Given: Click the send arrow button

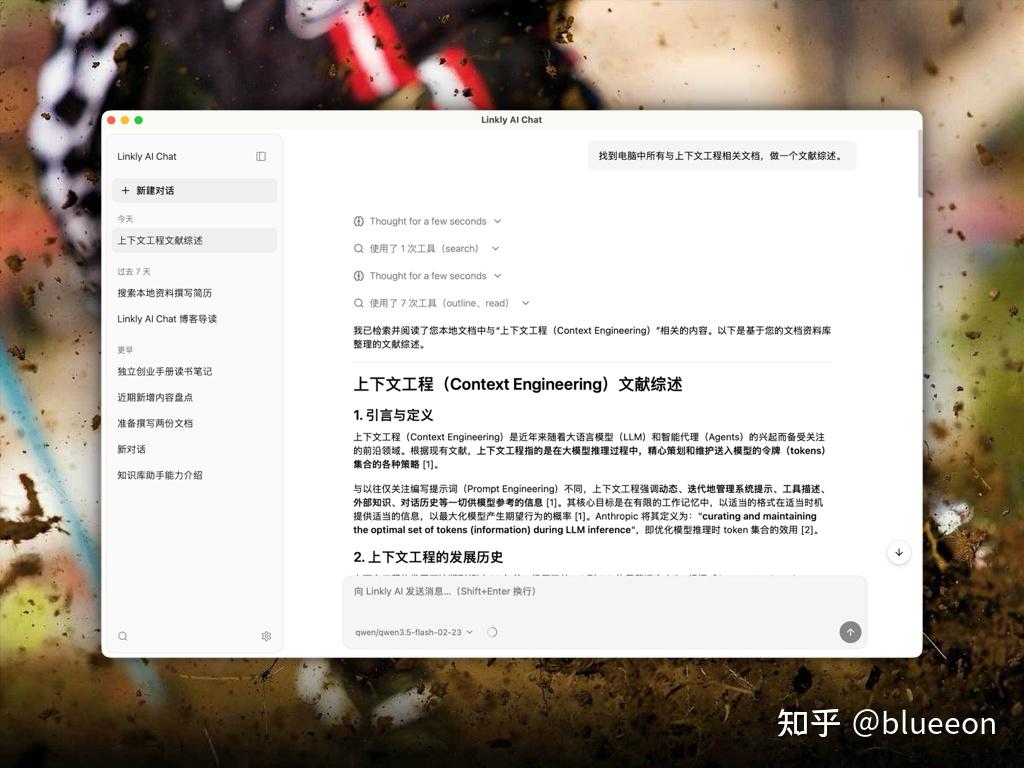Looking at the screenshot, I should 850,632.
